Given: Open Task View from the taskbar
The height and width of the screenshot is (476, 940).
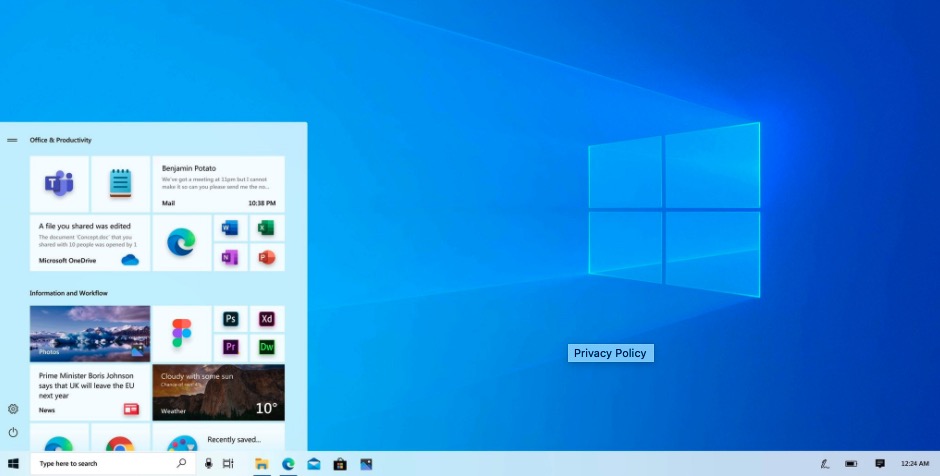Looking at the screenshot, I should pos(228,463).
